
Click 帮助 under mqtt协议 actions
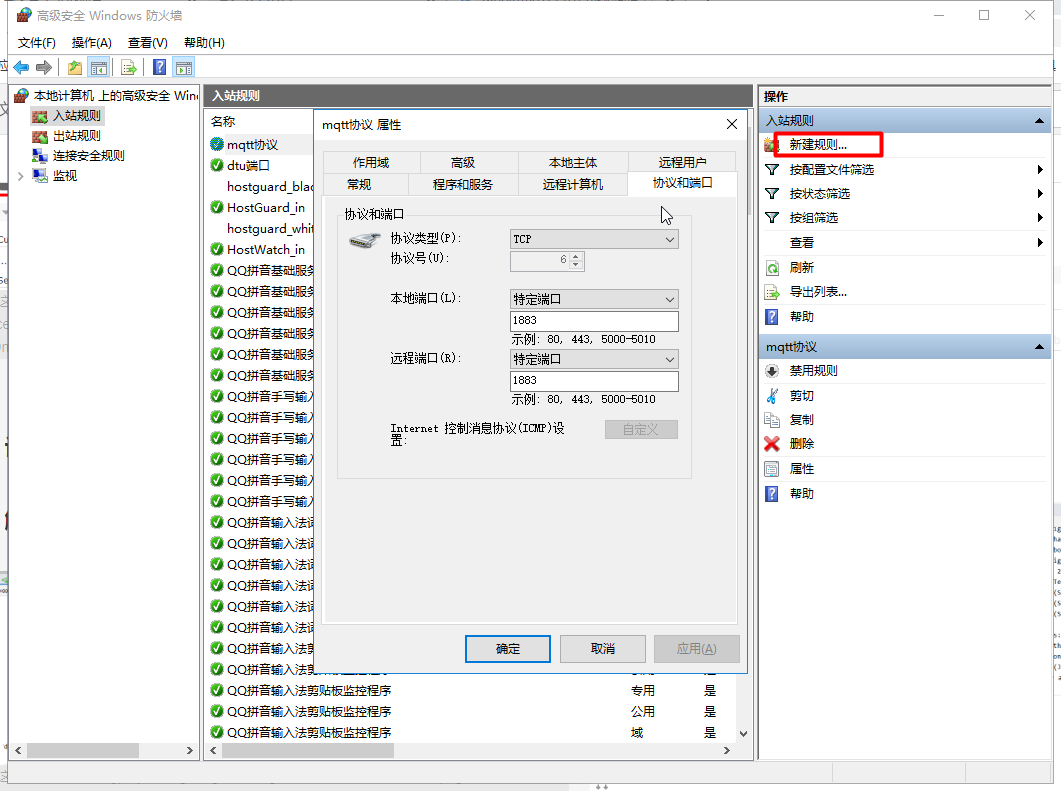[x=801, y=494]
